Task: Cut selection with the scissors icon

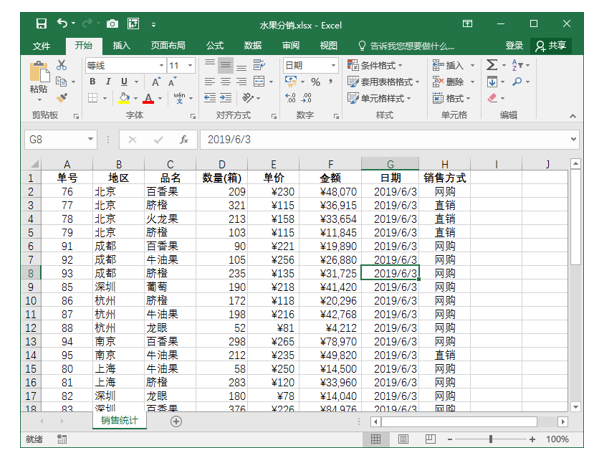Action: click(62, 65)
